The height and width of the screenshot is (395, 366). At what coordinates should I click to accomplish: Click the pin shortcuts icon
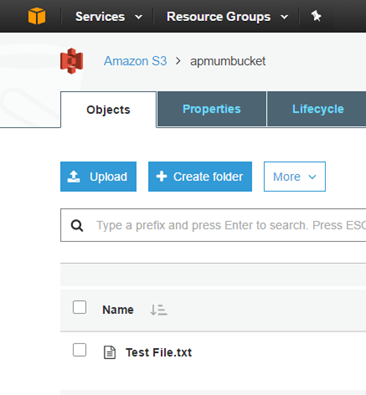(x=316, y=16)
